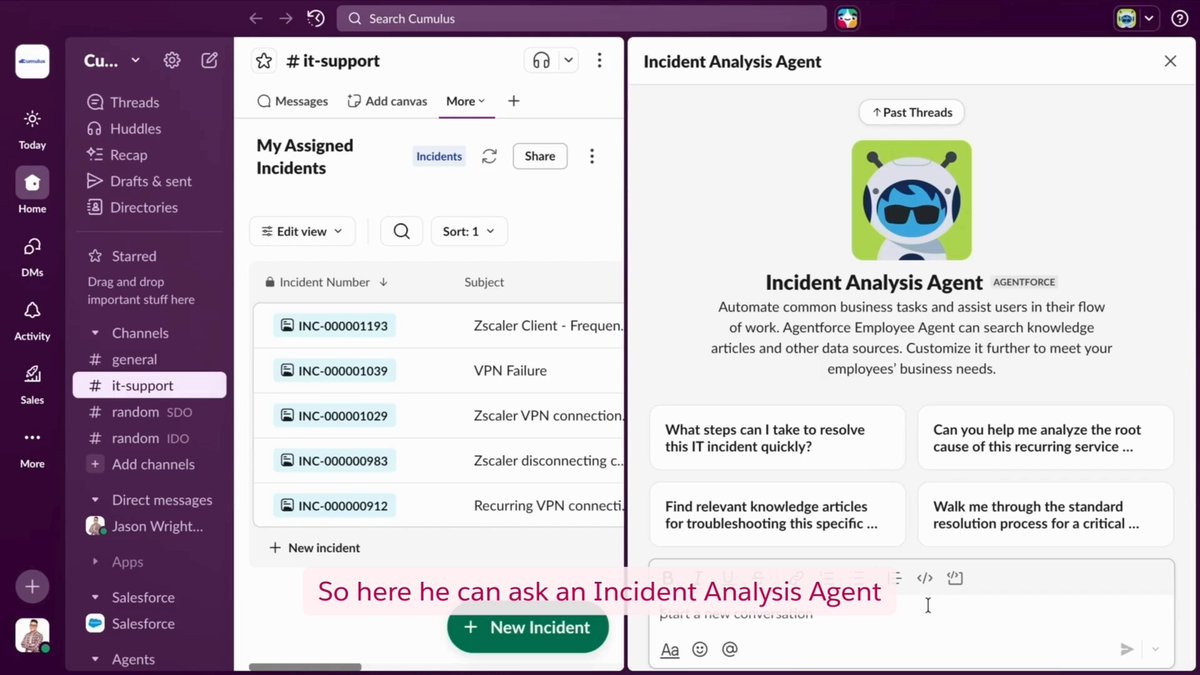Open the profile picture at bottom left

(x=32, y=635)
